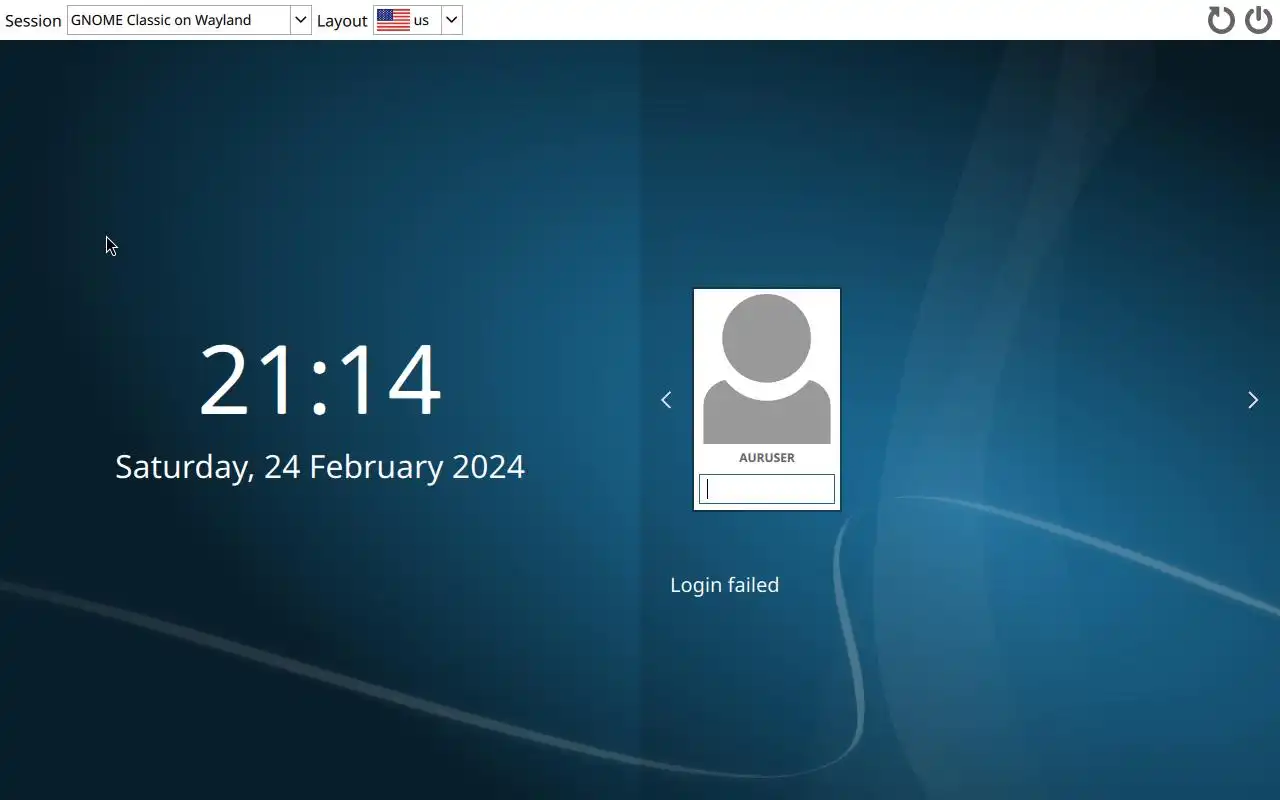The height and width of the screenshot is (800, 1280).
Task: Select the AURUSER avatar picture
Action: click(767, 369)
